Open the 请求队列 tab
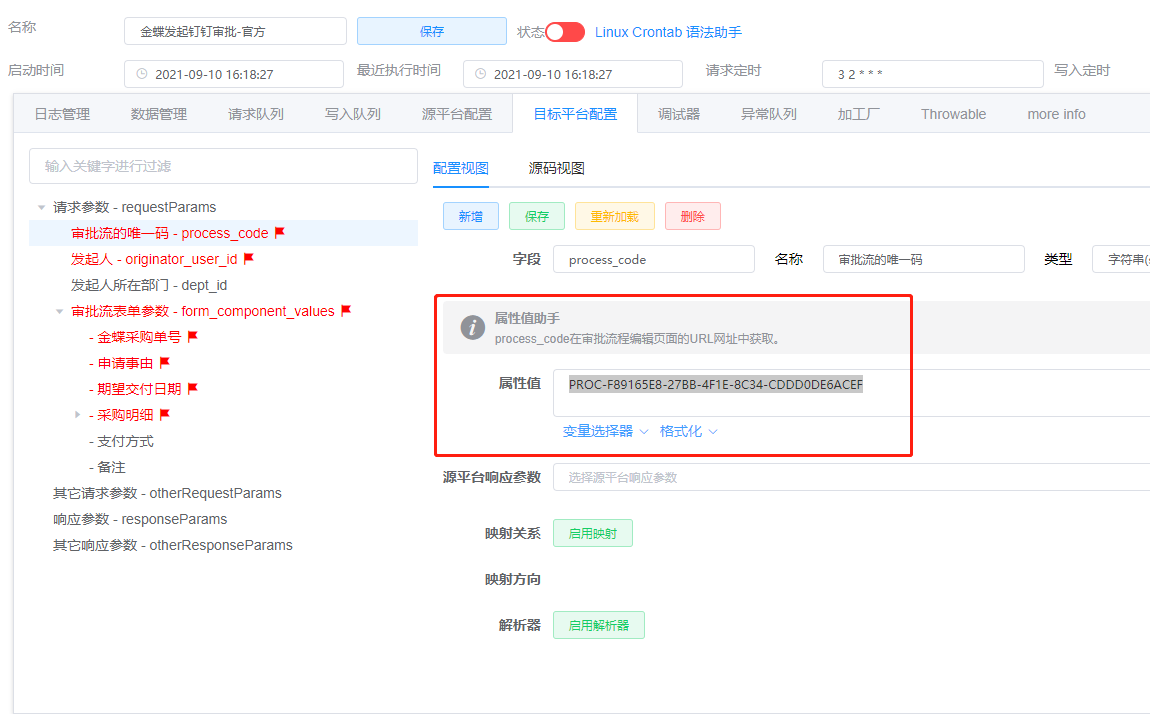 [255, 114]
